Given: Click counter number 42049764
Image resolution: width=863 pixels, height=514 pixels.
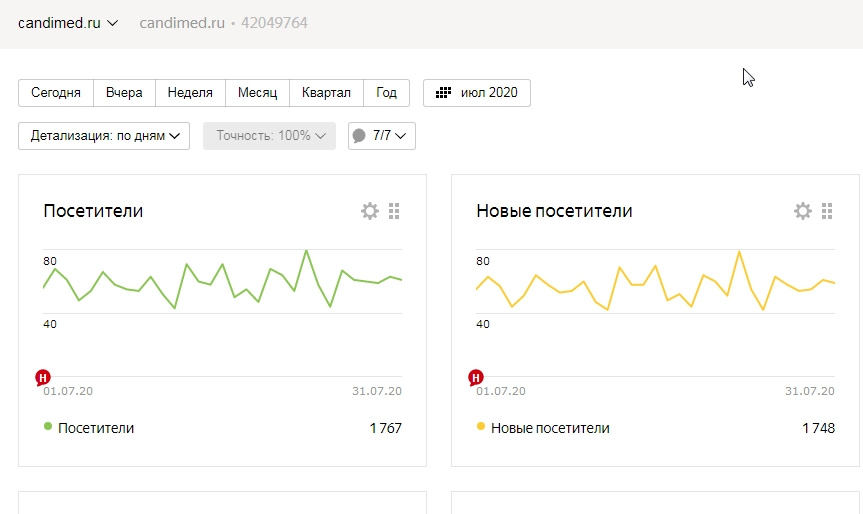Looking at the screenshot, I should point(274,23).
